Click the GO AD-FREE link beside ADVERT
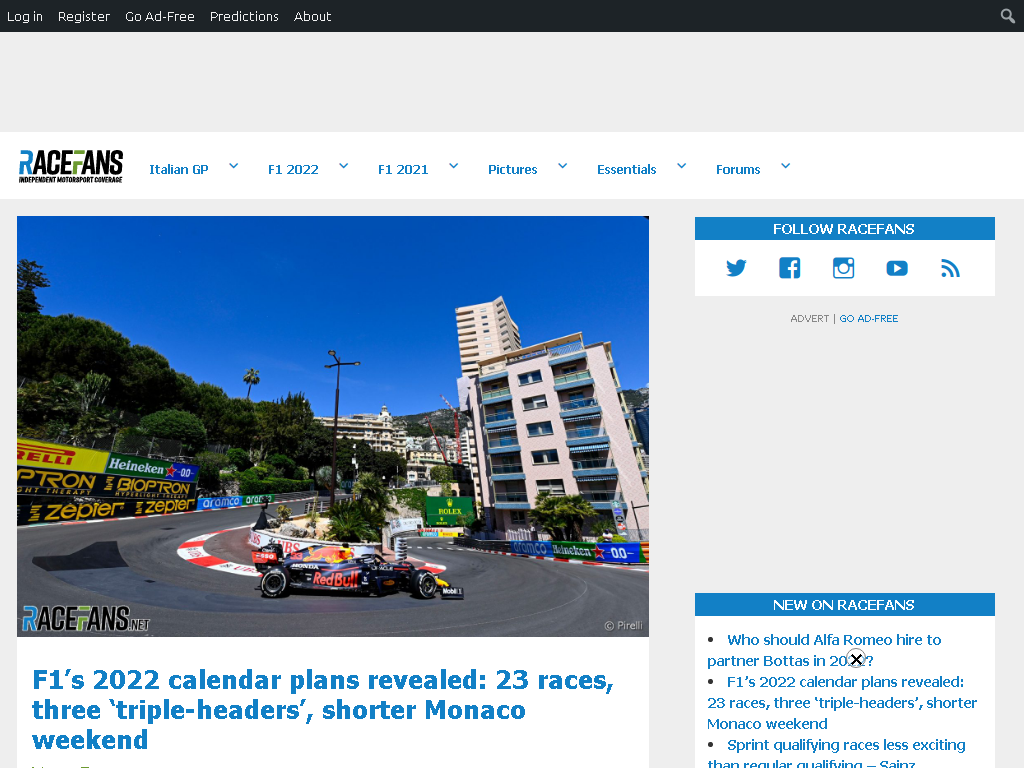The height and width of the screenshot is (768, 1024). pyautogui.click(x=869, y=318)
